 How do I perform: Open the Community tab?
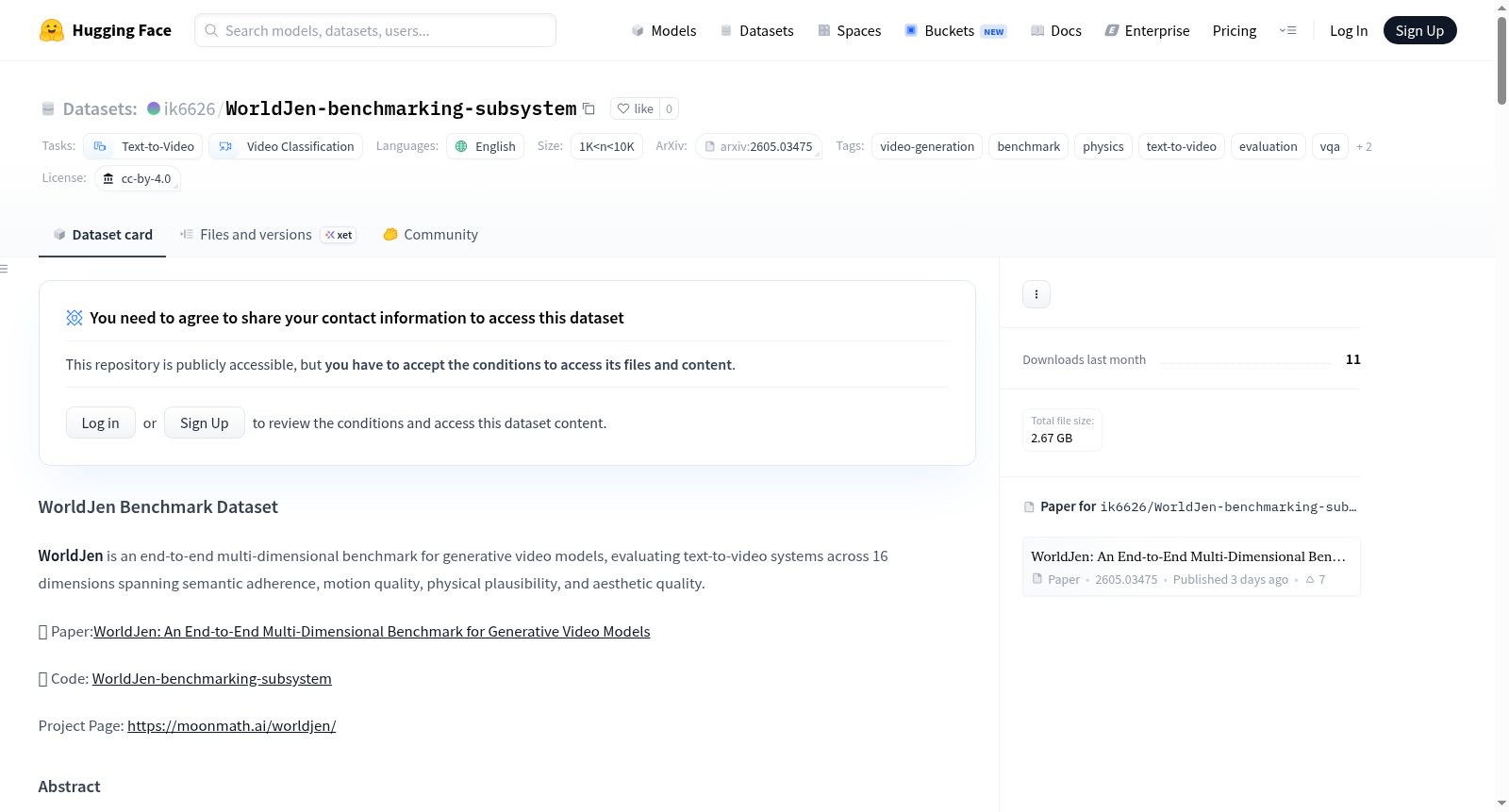(x=430, y=235)
